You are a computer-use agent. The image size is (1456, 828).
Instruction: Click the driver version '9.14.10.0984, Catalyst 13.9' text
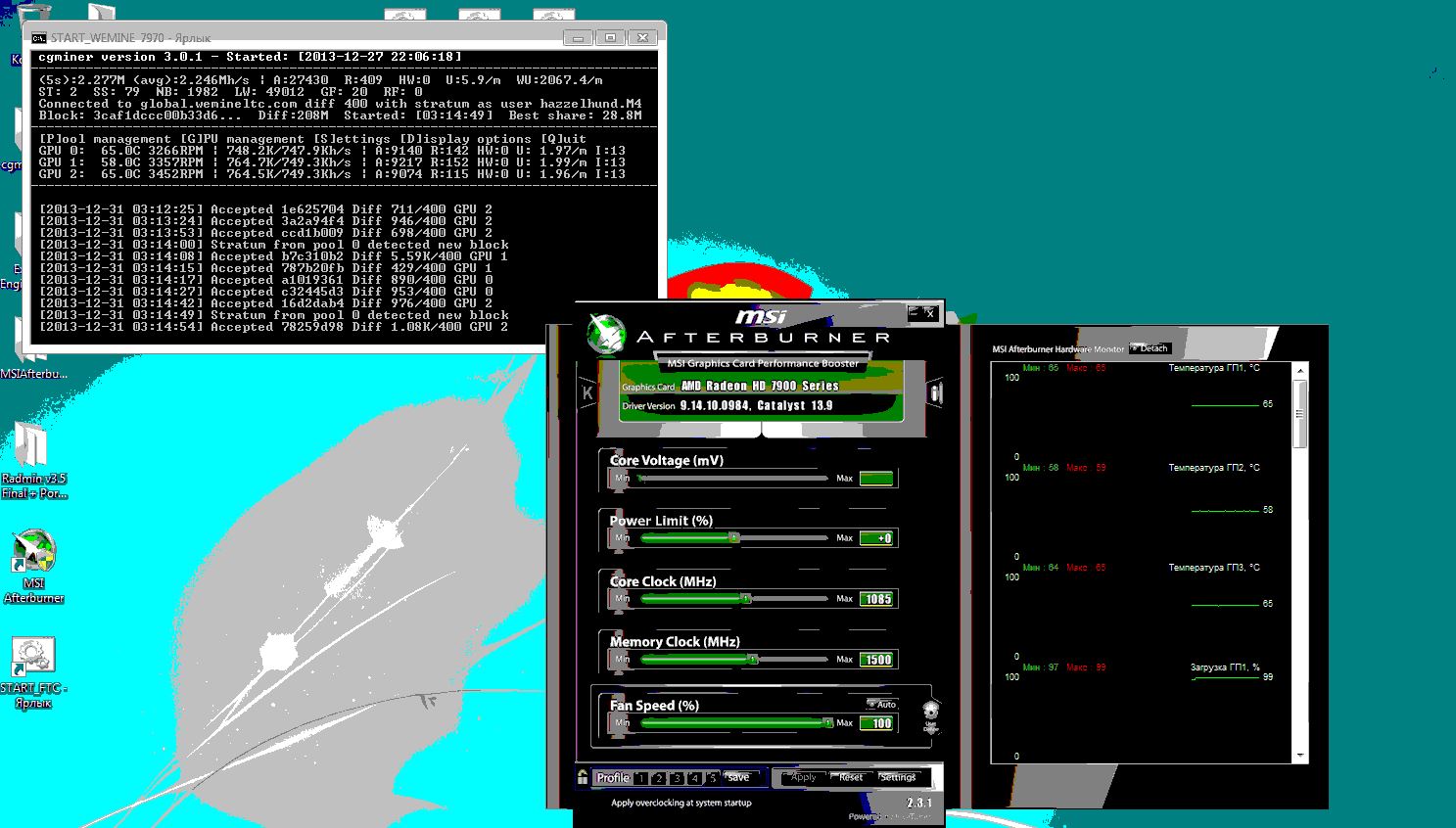tap(756, 405)
